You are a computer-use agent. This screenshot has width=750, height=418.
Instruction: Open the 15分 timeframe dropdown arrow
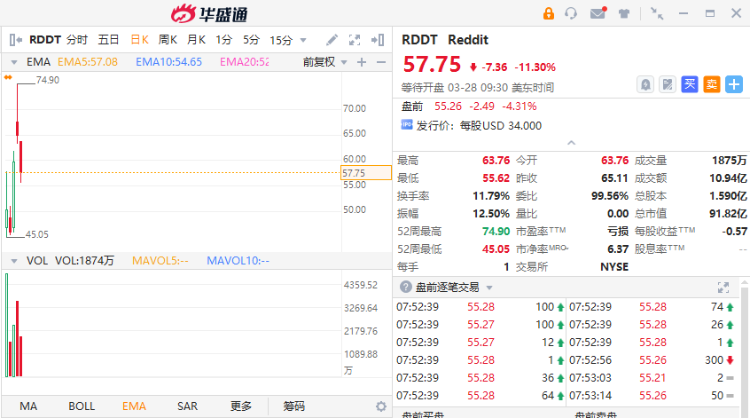coord(303,40)
